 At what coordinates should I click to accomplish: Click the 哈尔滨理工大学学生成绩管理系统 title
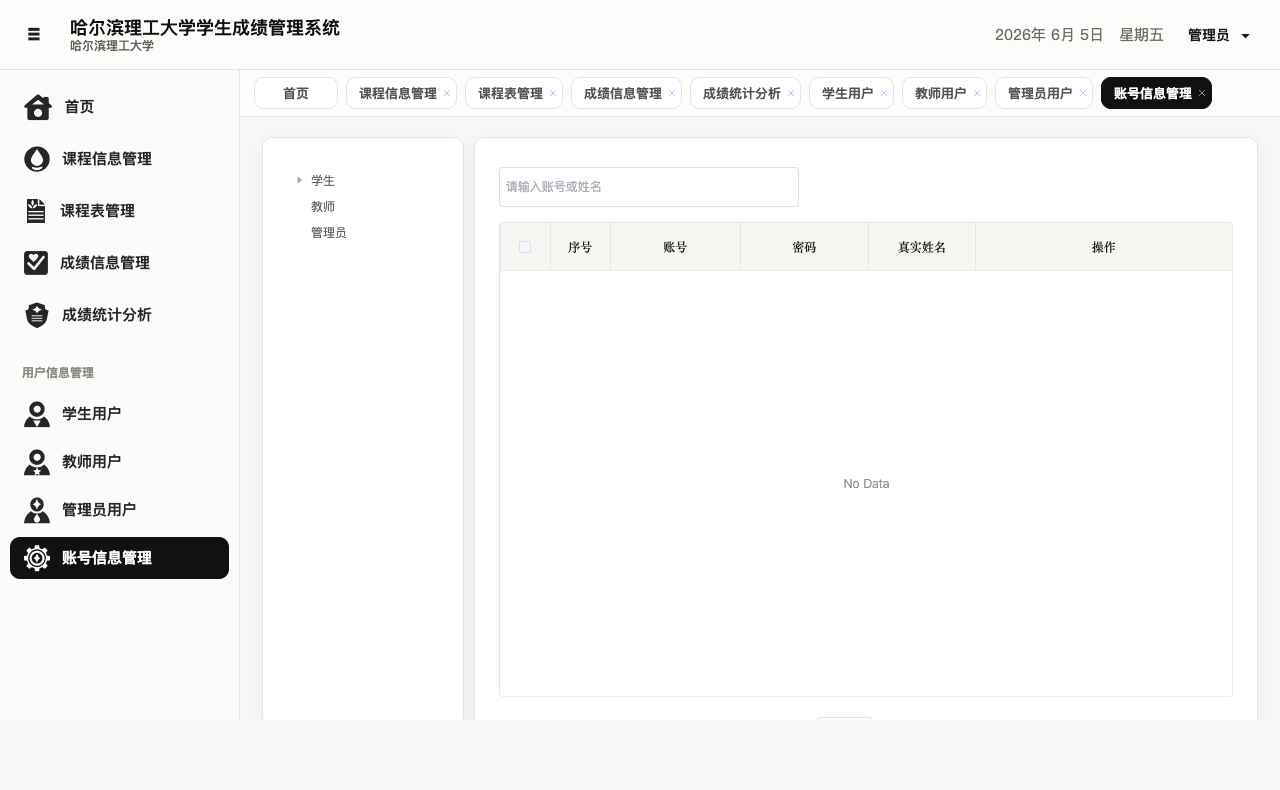tap(205, 27)
